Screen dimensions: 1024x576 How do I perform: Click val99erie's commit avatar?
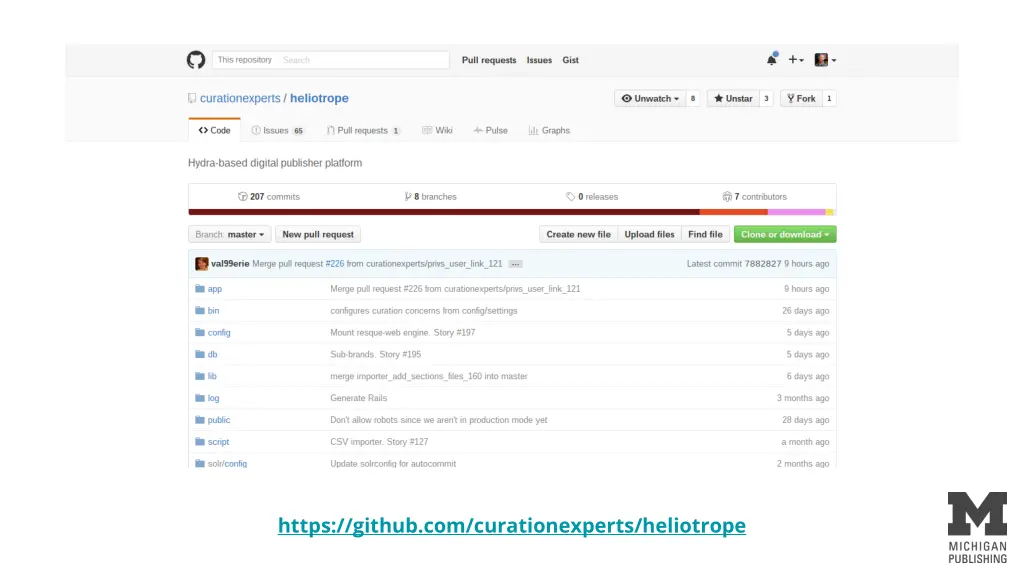tap(202, 264)
